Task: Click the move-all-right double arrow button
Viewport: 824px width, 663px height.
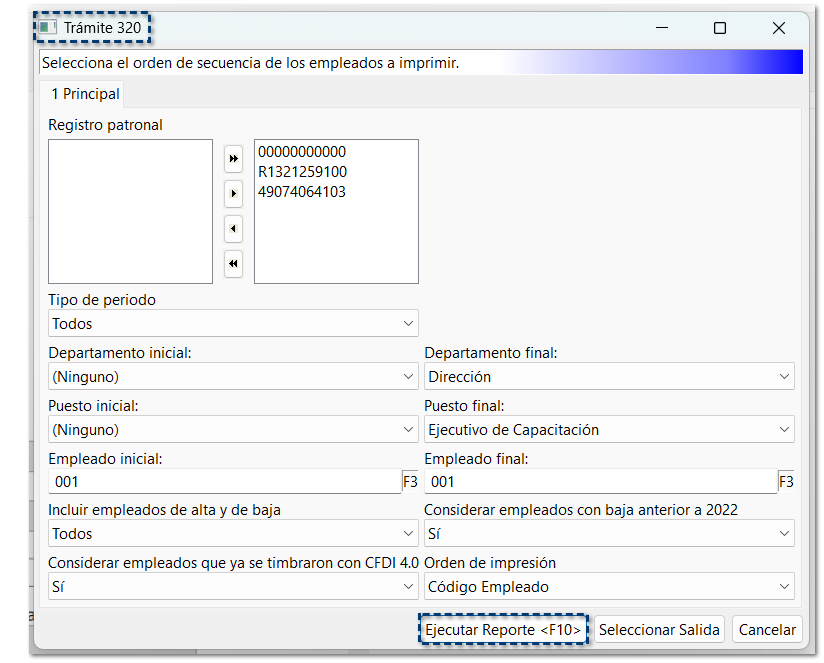Action: 233,159
